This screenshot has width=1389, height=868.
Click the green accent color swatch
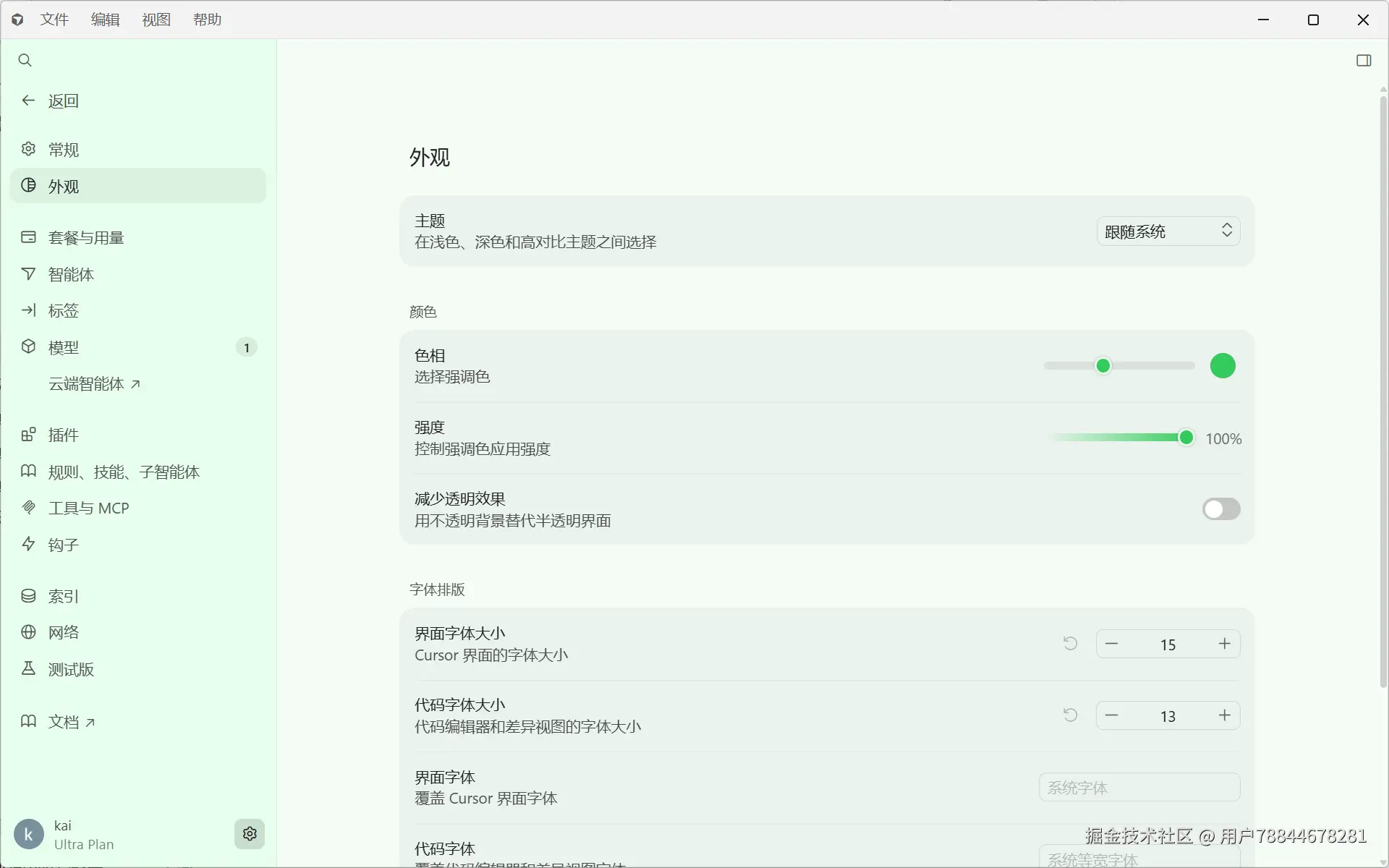(x=1223, y=366)
